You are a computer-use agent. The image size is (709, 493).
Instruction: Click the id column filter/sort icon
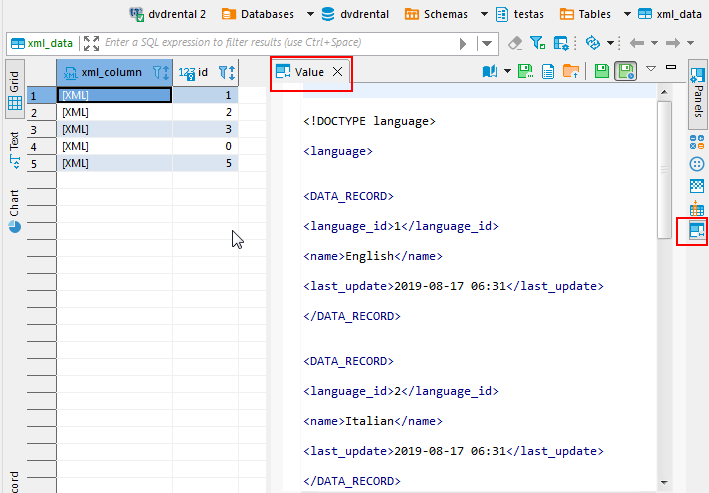tap(227, 72)
